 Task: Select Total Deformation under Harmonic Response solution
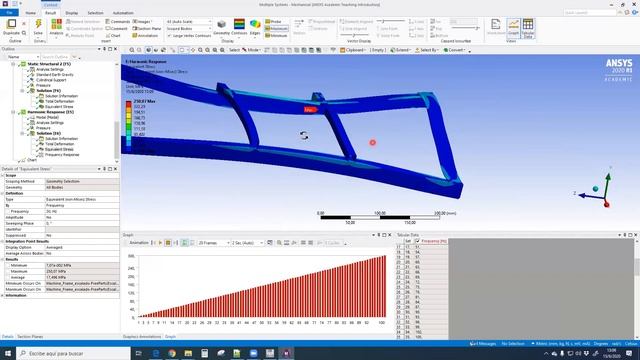click(60, 144)
